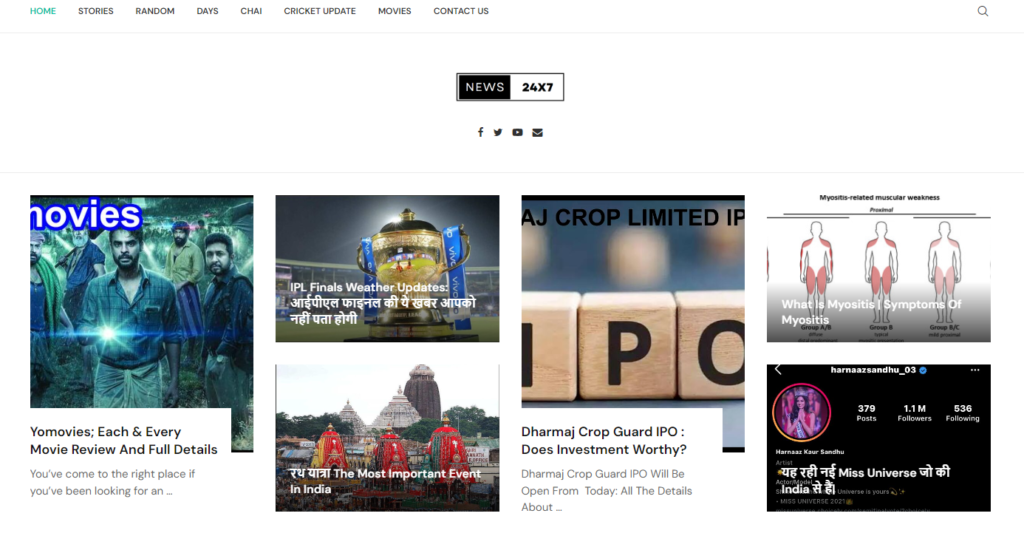Image resolution: width=1024 pixels, height=553 pixels.
Task: Open the What Is Myositis article
Action: point(871,312)
